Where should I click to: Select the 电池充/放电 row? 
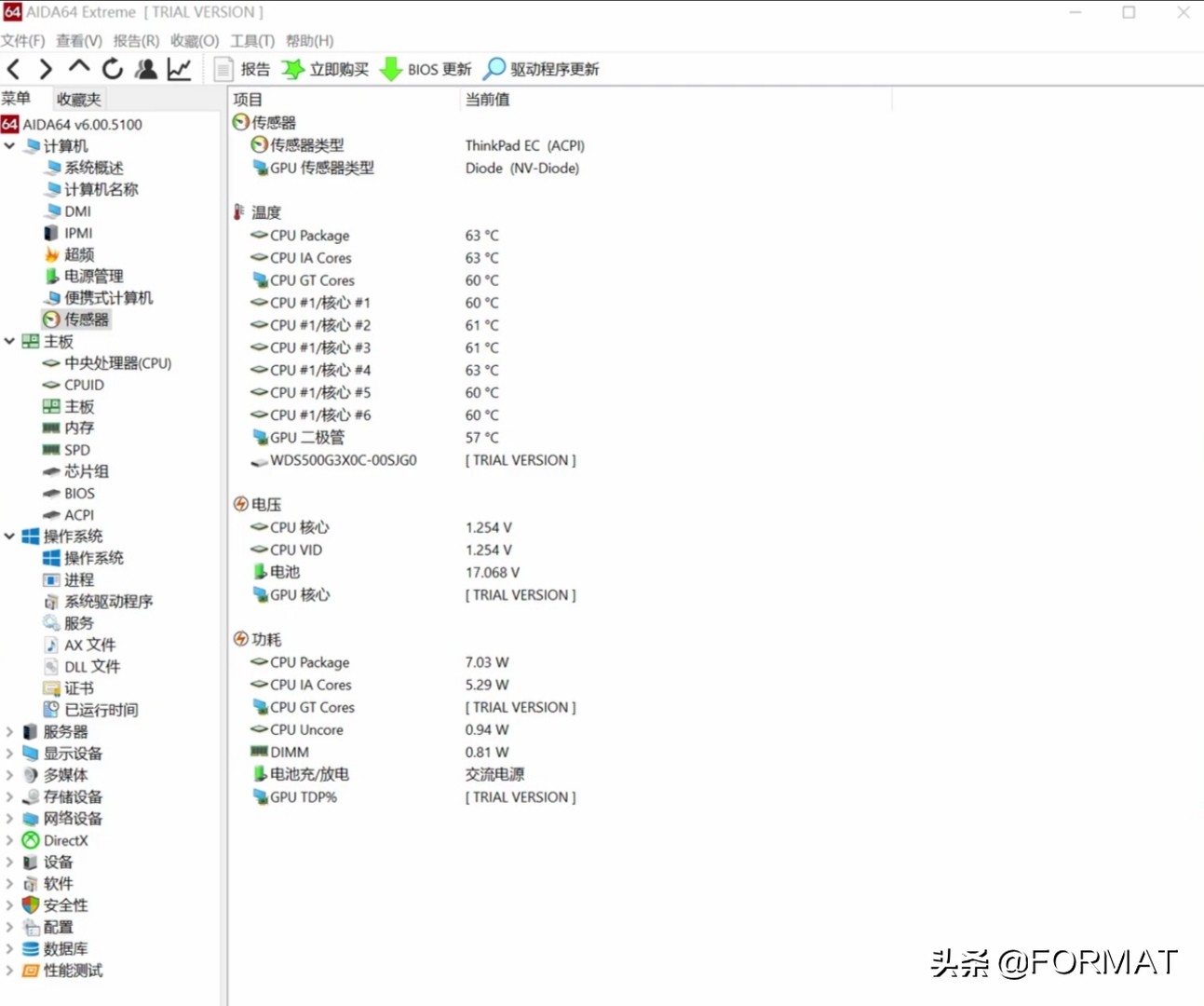(x=387, y=774)
